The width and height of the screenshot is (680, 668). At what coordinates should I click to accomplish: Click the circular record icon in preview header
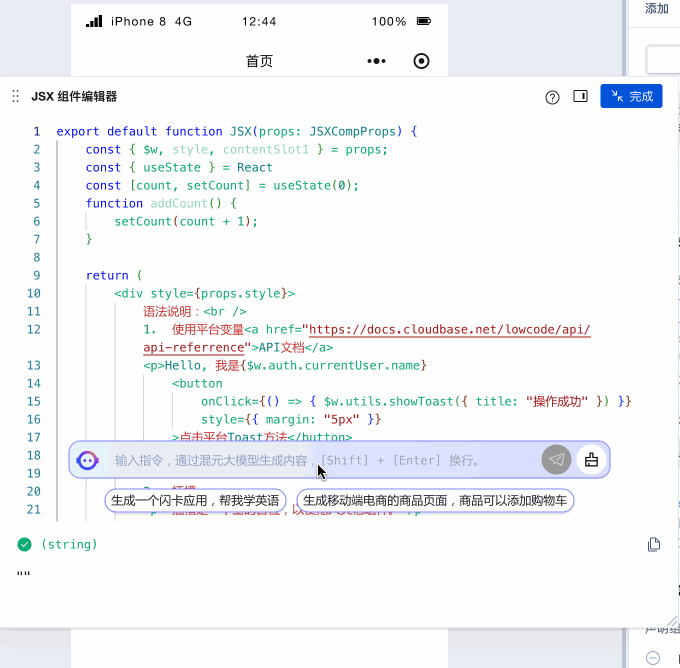[x=421, y=61]
